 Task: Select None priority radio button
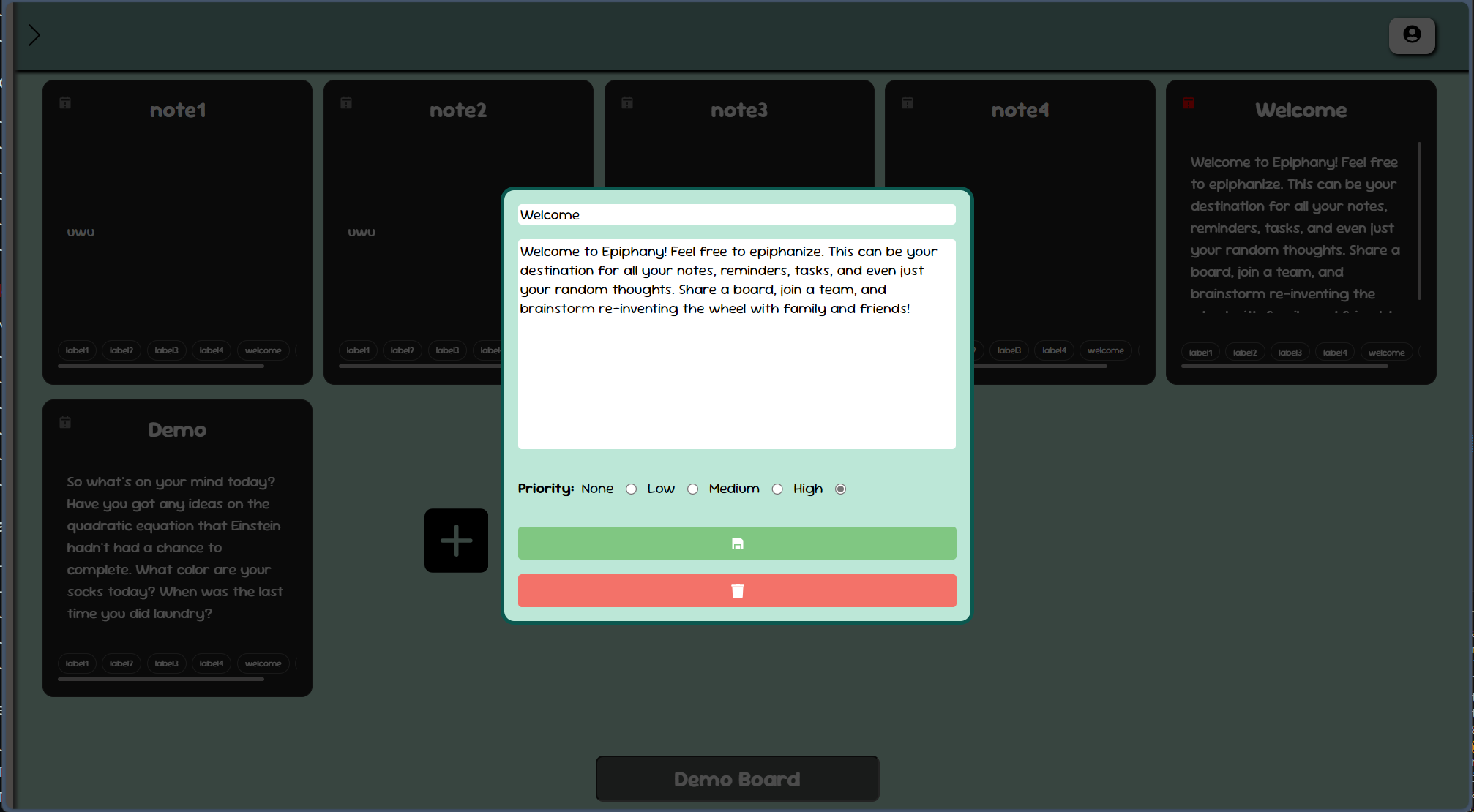[x=631, y=489]
